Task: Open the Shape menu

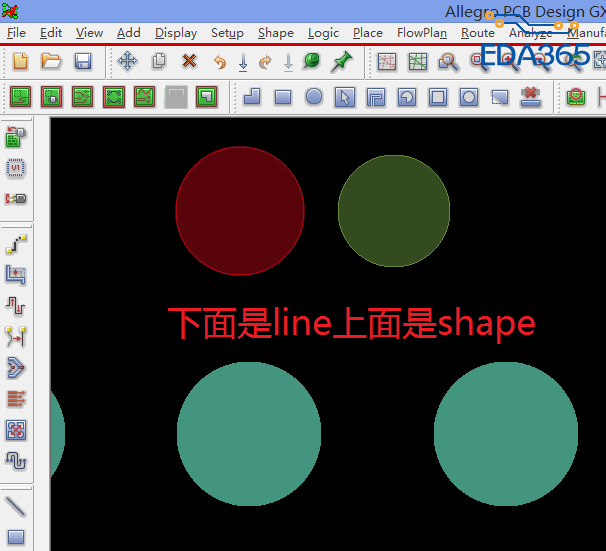Action: pos(276,33)
